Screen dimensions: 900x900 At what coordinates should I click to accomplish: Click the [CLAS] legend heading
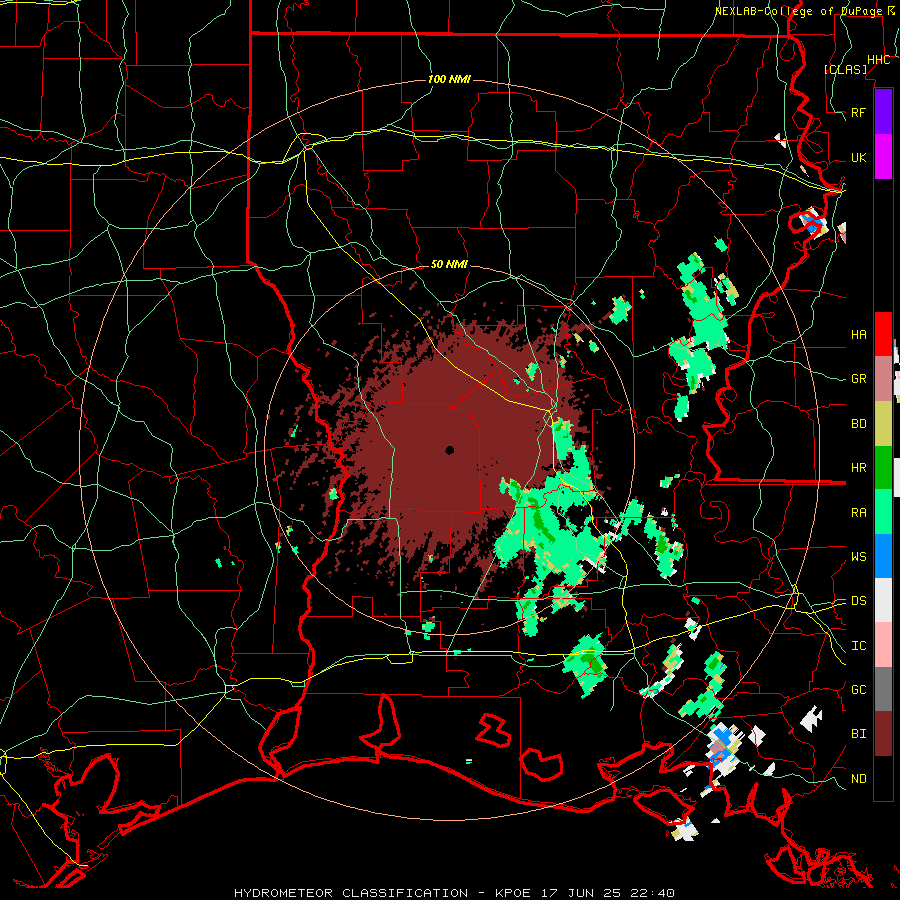point(845,69)
